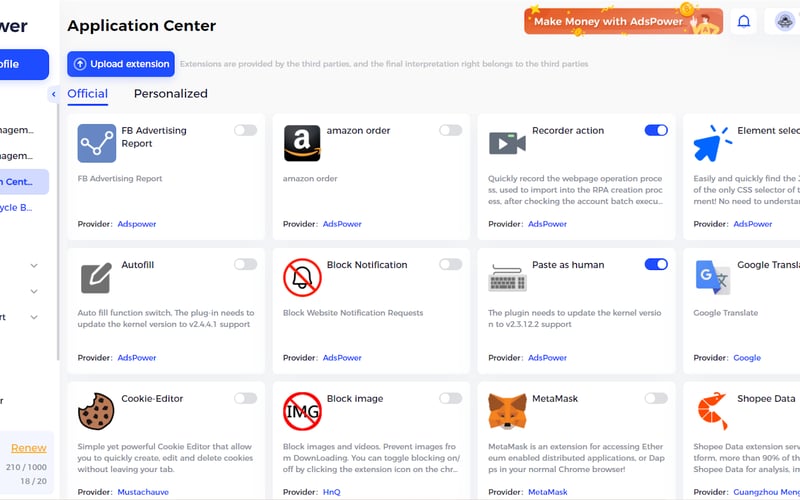This screenshot has width=800, height=500.
Task: Click the Cookie-Editor cookie icon
Action: [x=96, y=411]
